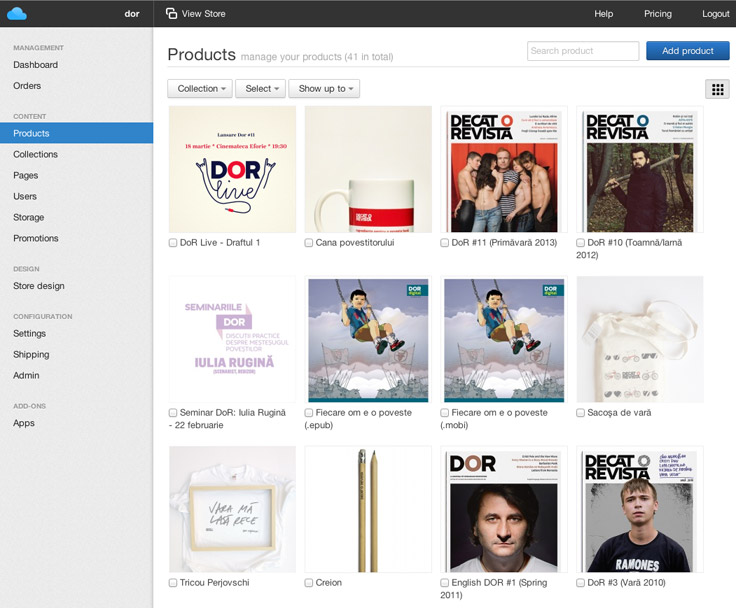Select checkbox for DoR #11 (Primăvară 2013)

445,243
